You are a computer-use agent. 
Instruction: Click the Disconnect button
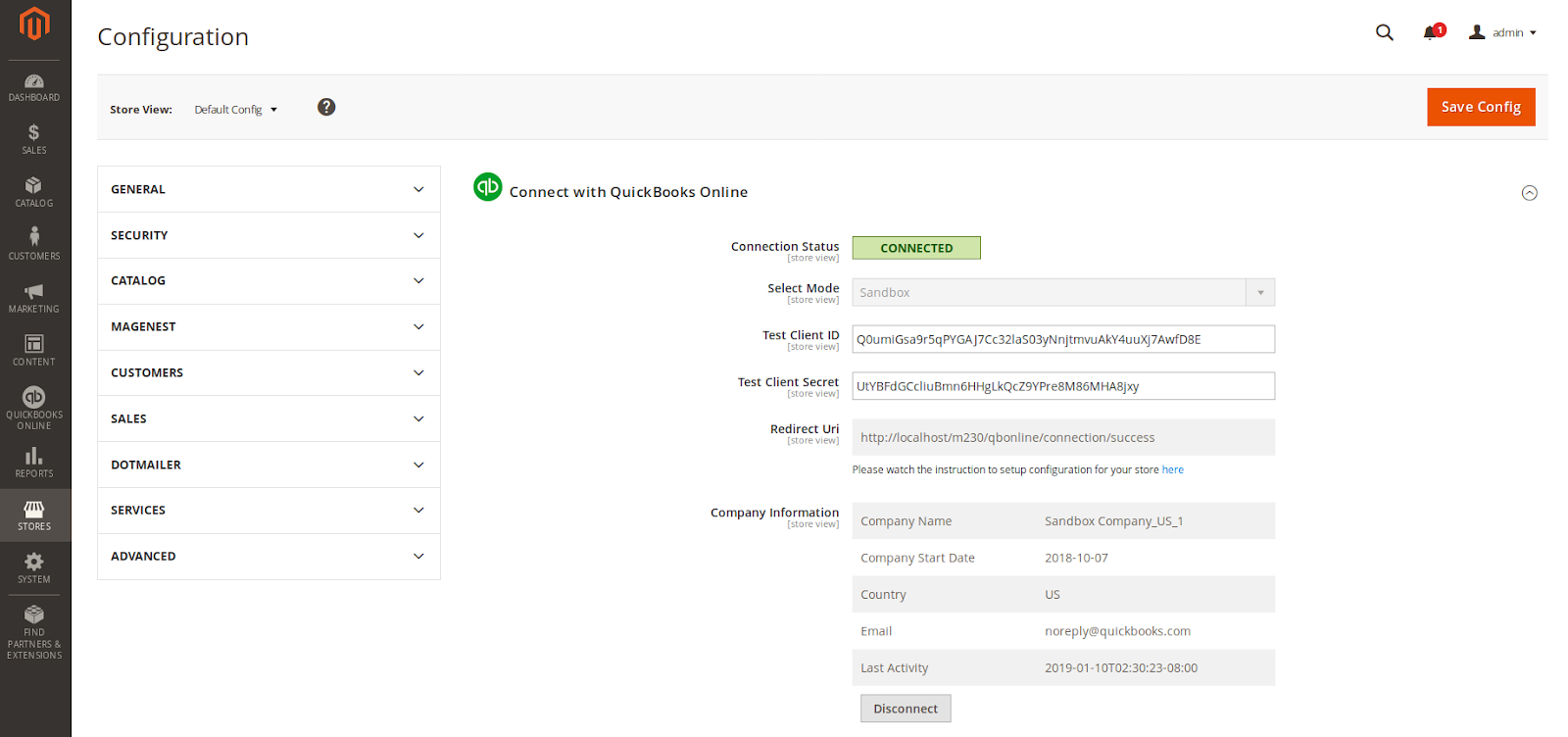pyautogui.click(x=906, y=709)
